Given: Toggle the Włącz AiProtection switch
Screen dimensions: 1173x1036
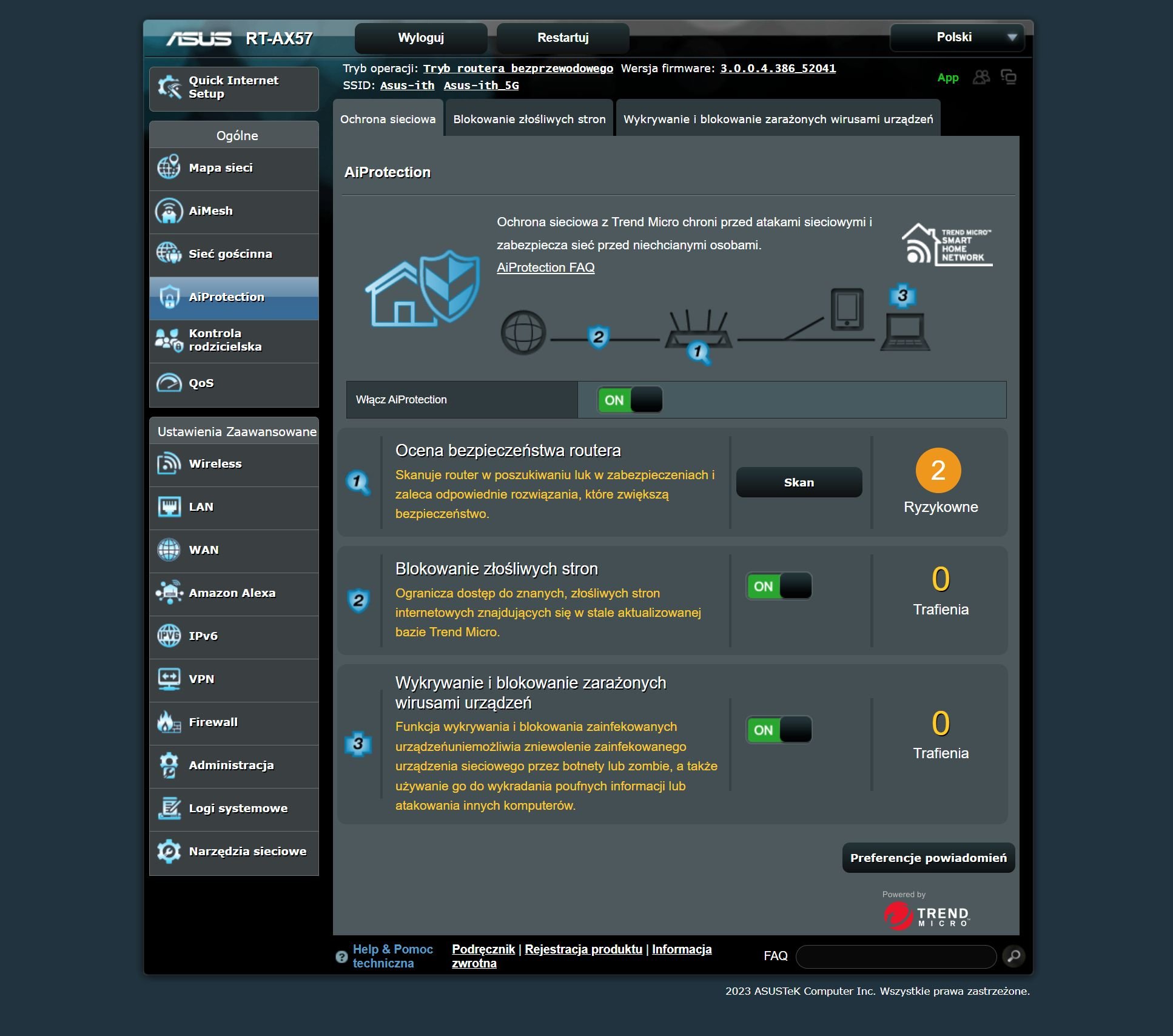Looking at the screenshot, I should coord(630,400).
